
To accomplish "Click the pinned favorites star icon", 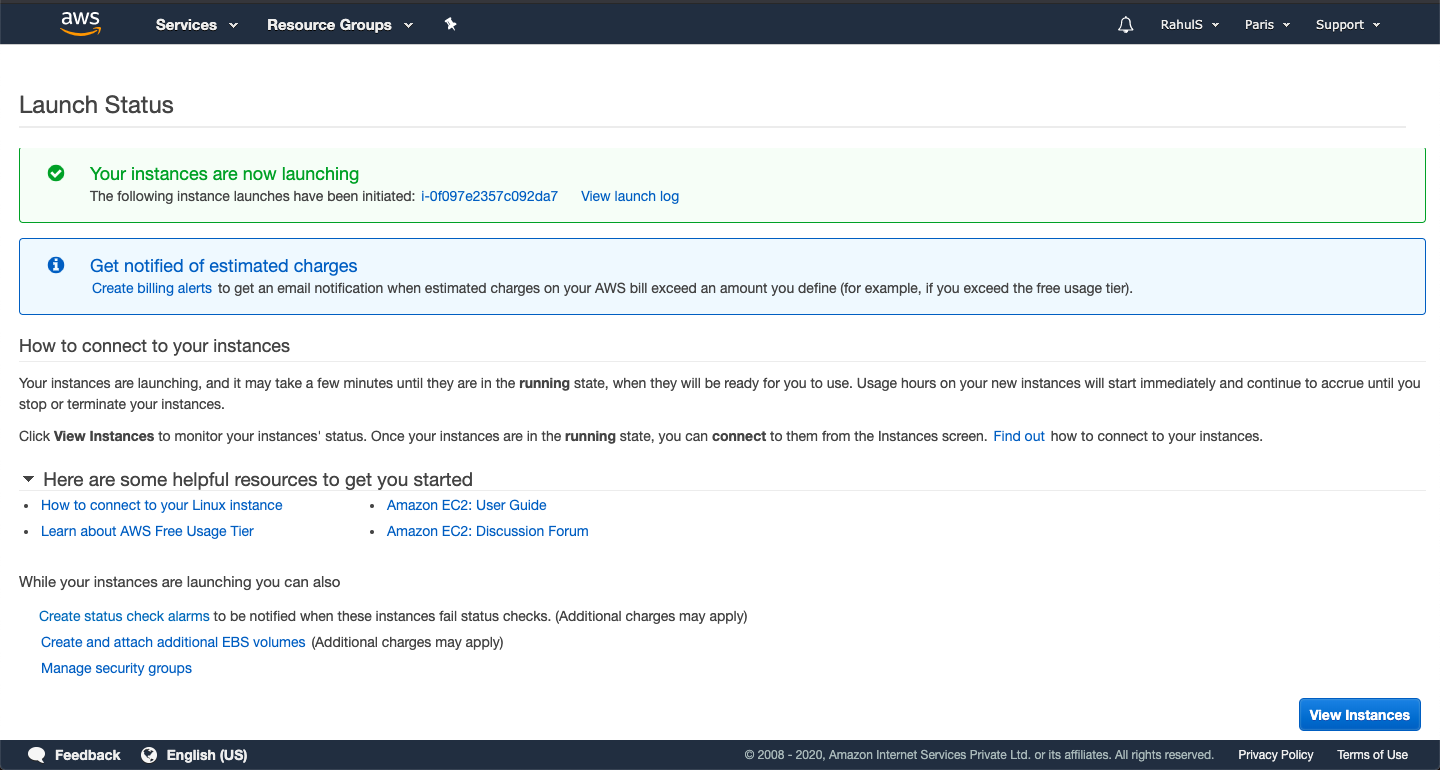I will (450, 24).
